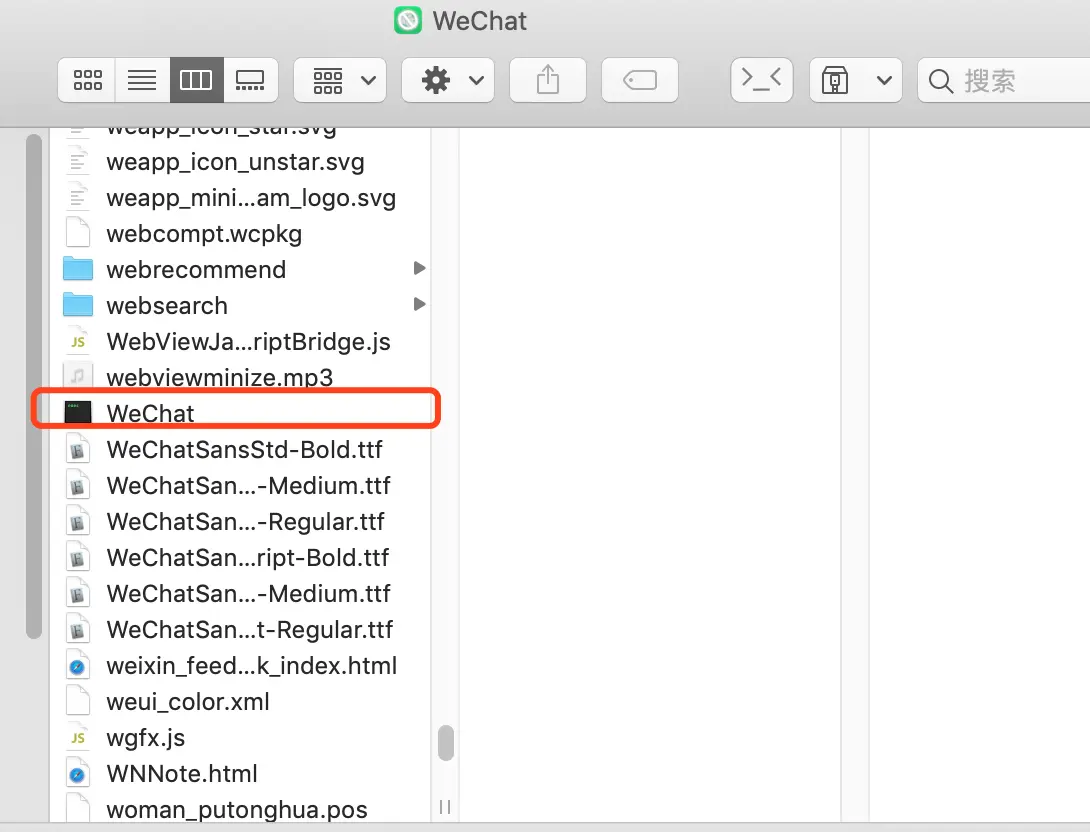
Task: Select WeChatSan...ript-Bold.ttf font file
Action: [247, 558]
